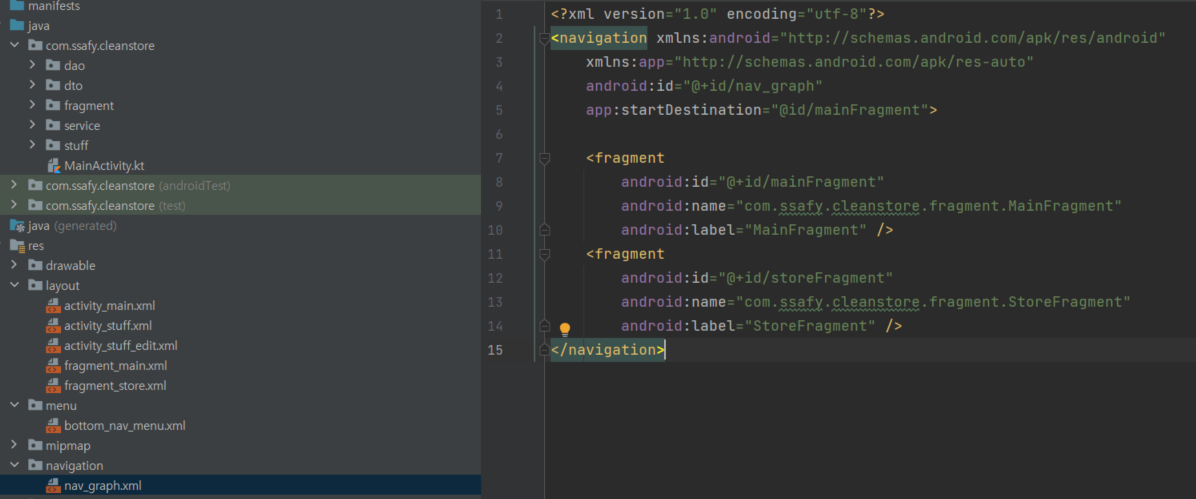
Task: Click the fragment_store.xml file icon
Action: [x=53, y=385]
